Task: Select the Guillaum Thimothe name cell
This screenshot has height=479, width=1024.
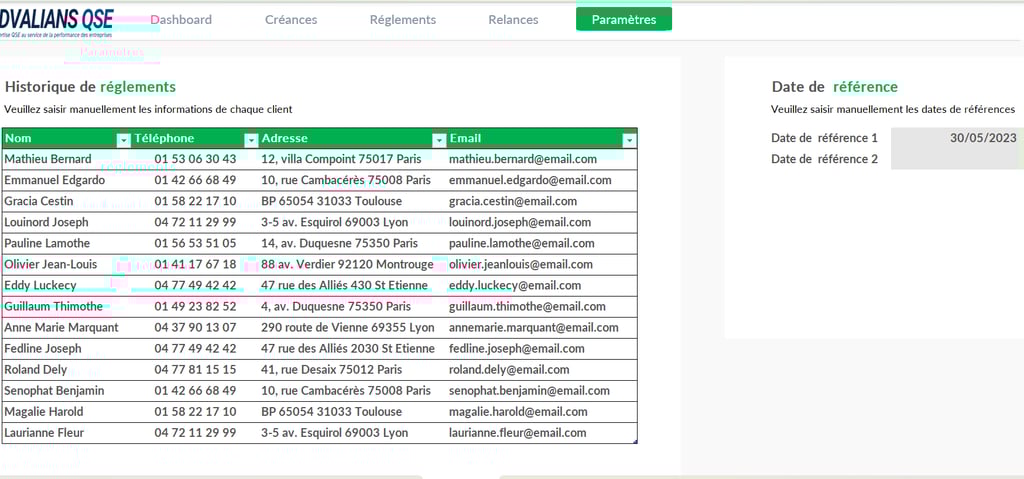Action: pyautogui.click(x=54, y=306)
